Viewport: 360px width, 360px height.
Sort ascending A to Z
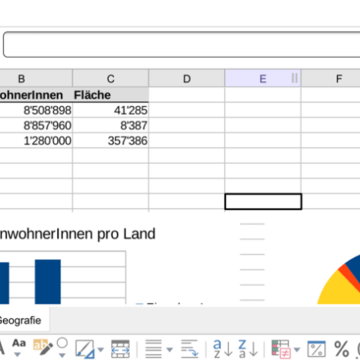[x=223, y=349]
